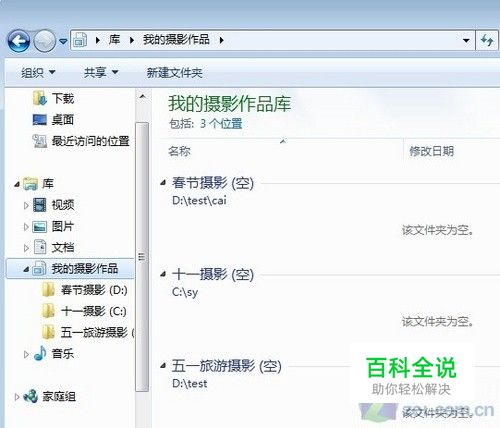
Task: Expand the 音乐 library node
Action: click(26, 354)
